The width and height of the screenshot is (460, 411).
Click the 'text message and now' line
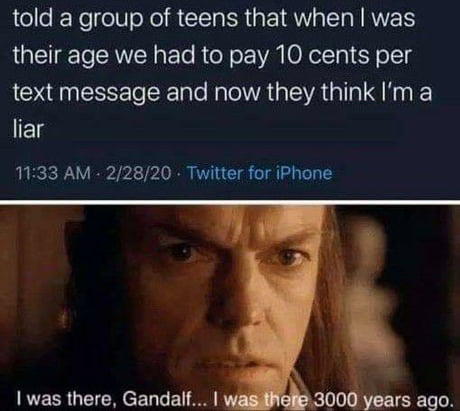point(136,92)
